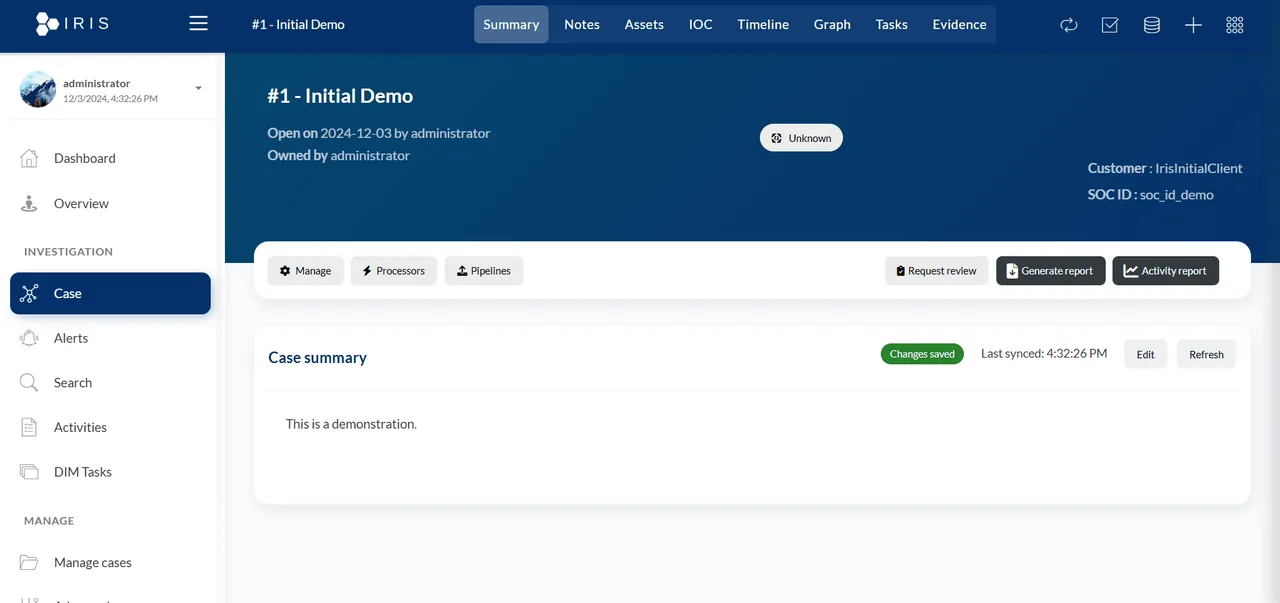Expand the administrator user dropdown arrow
The height and width of the screenshot is (603, 1280).
(198, 88)
